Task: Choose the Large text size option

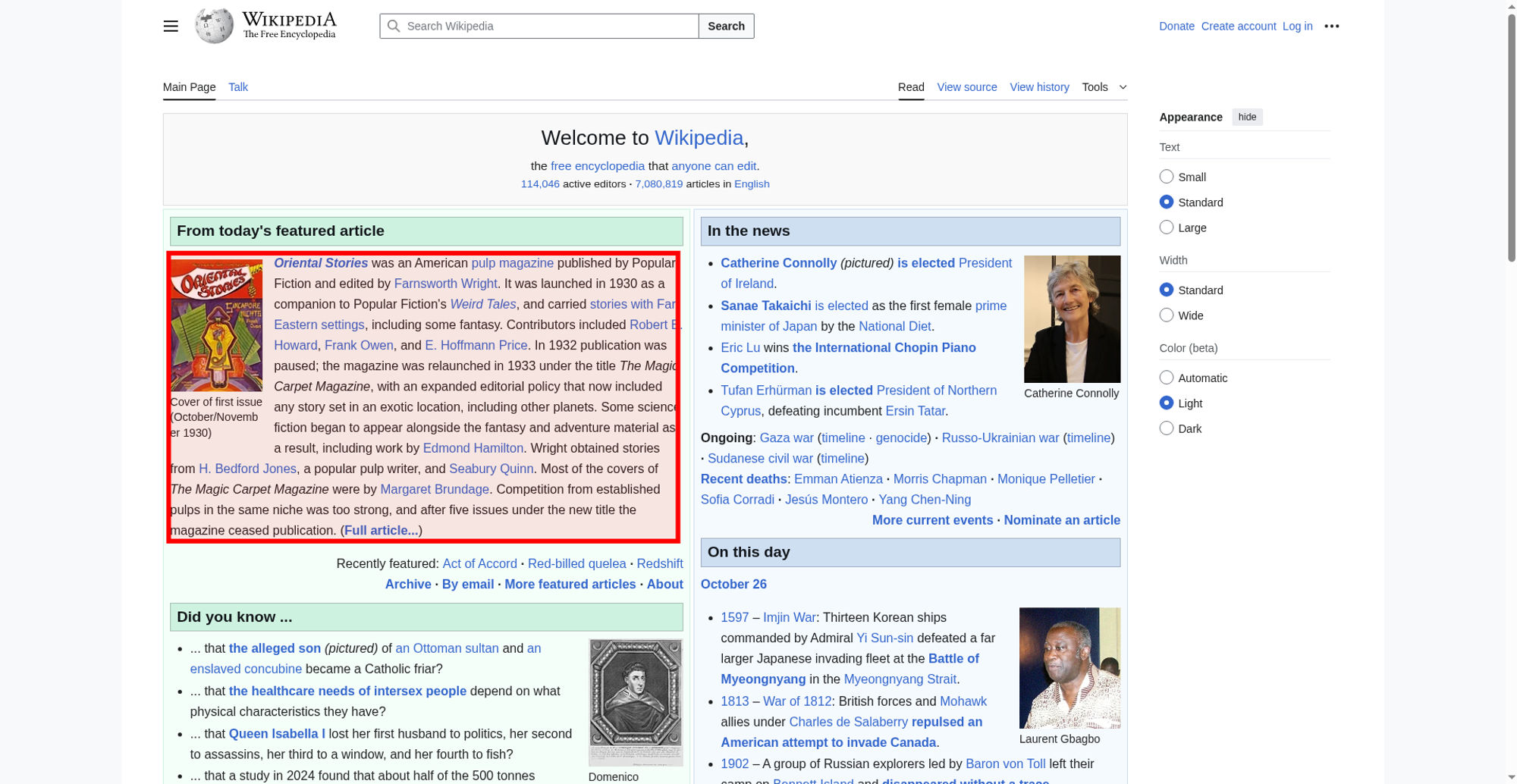Action: pyautogui.click(x=1167, y=227)
